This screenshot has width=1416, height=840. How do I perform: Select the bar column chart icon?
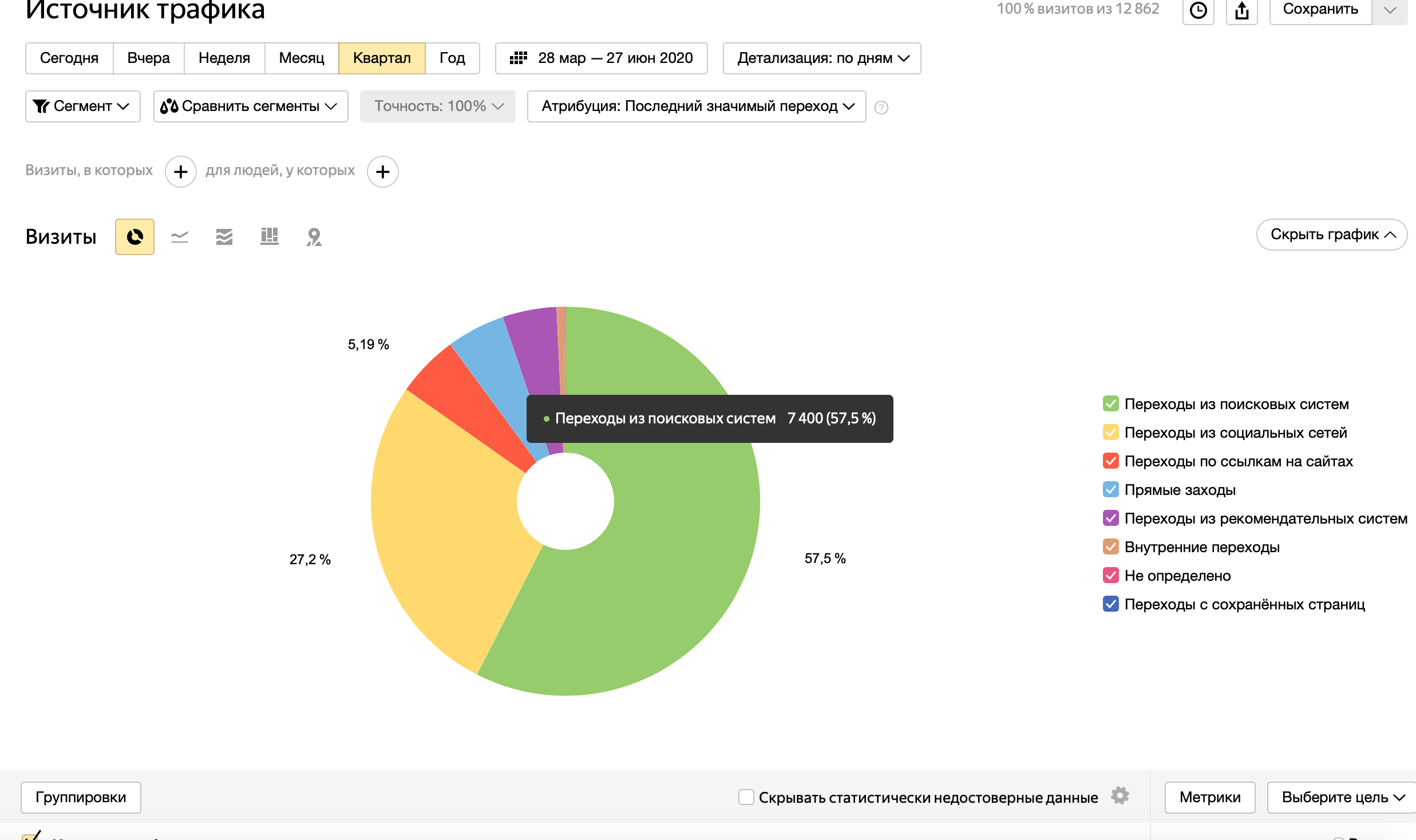tap(269, 237)
